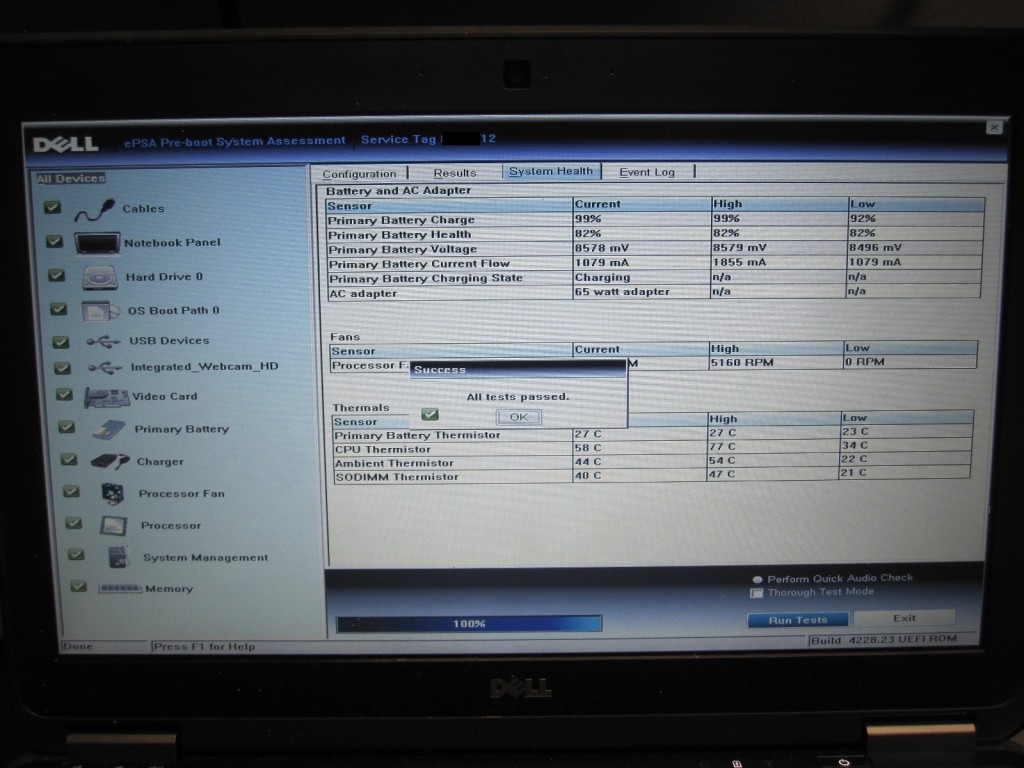Toggle the Cables checkbox
The image size is (1024, 768).
pos(52,208)
